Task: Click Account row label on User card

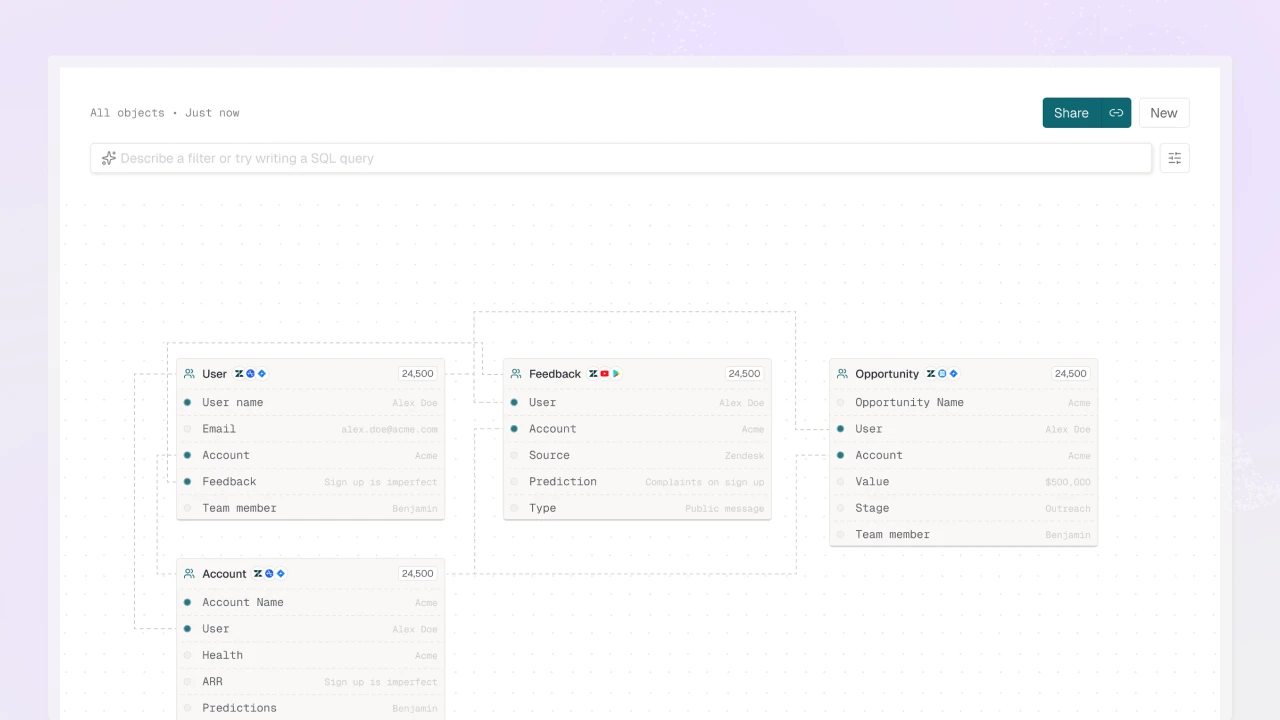Action: tap(226, 455)
